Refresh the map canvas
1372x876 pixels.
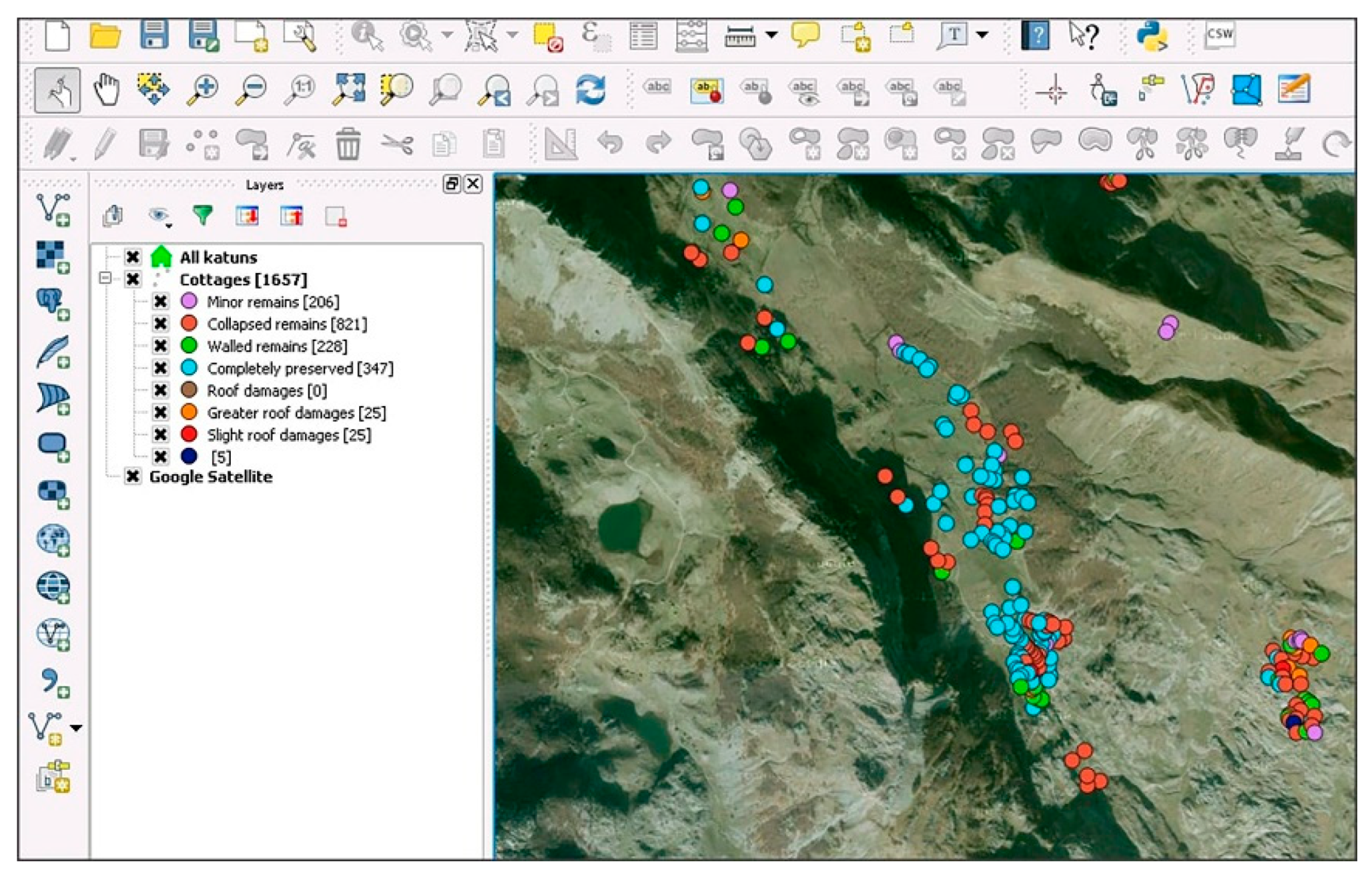click(591, 89)
